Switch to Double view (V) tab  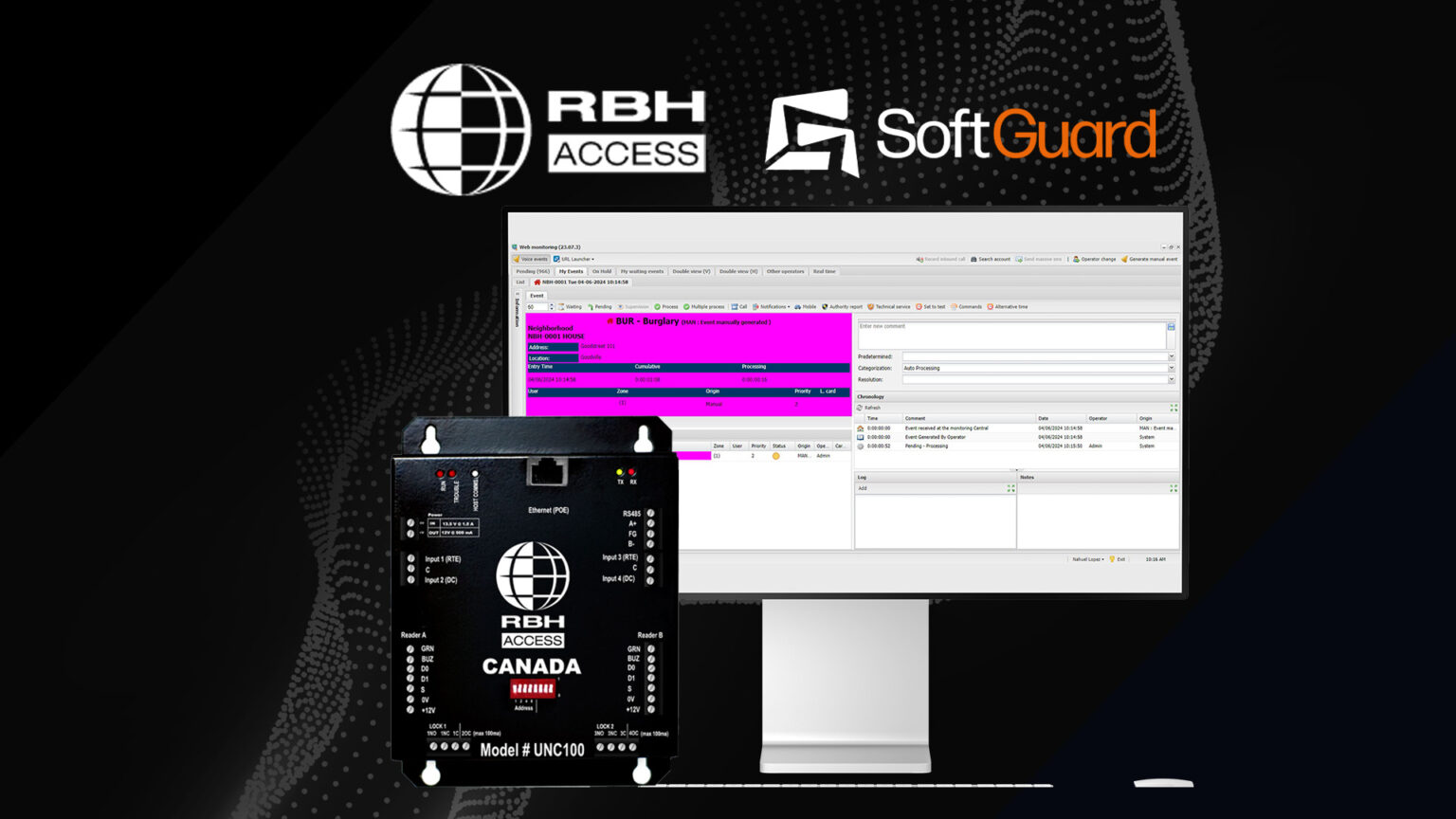(x=691, y=271)
